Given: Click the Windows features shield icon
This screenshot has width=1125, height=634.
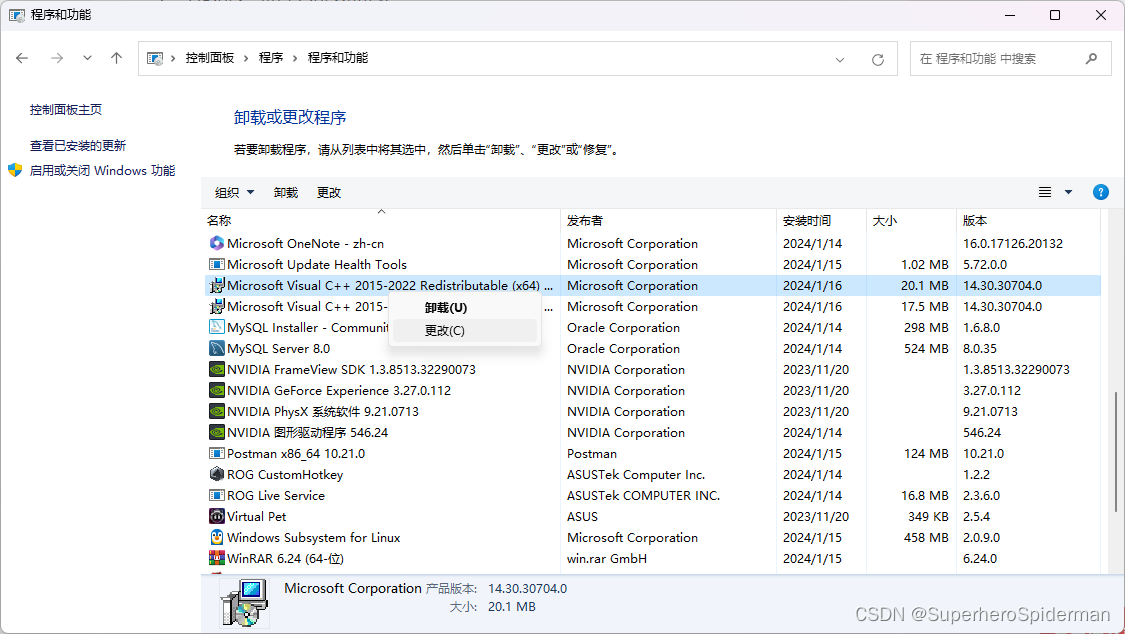Looking at the screenshot, I should coord(15,171).
